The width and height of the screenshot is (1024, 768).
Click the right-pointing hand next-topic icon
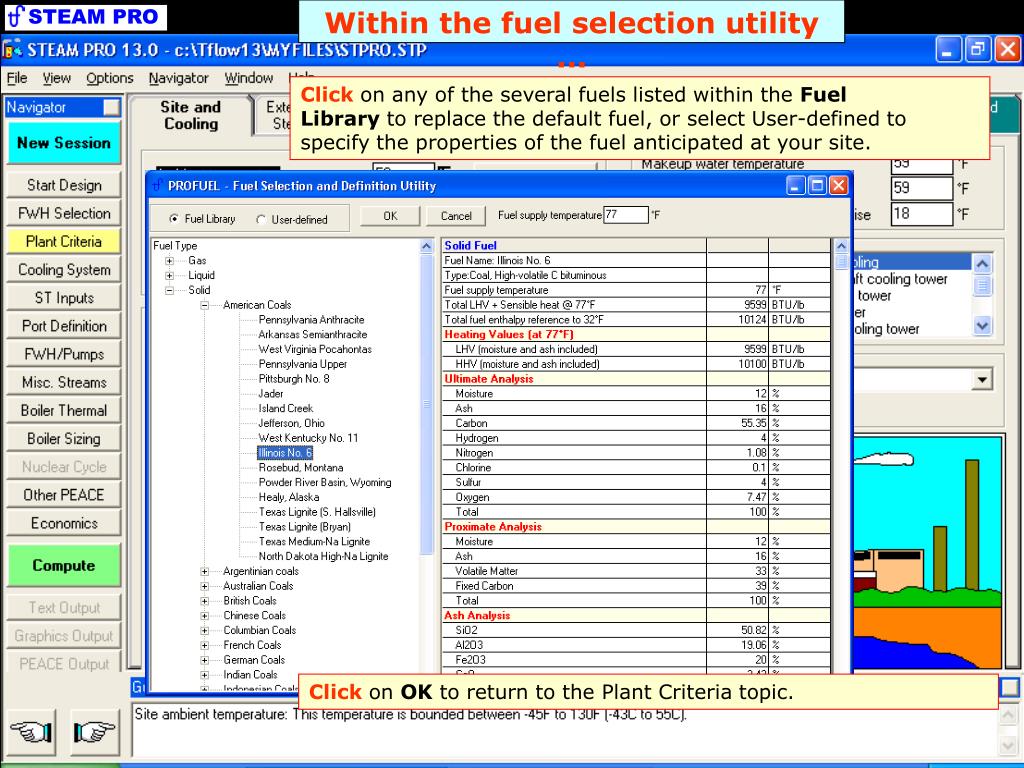(95, 732)
